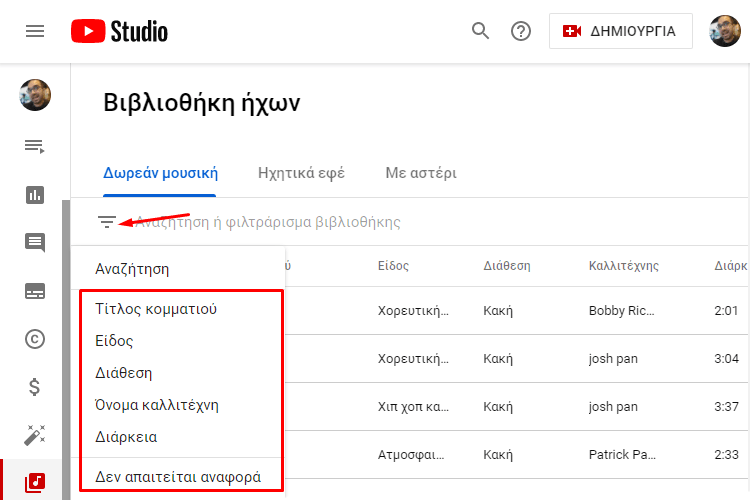Click mood Κακή in the Patrick Pa row
Screen dimensions: 750x500
tap(498, 455)
